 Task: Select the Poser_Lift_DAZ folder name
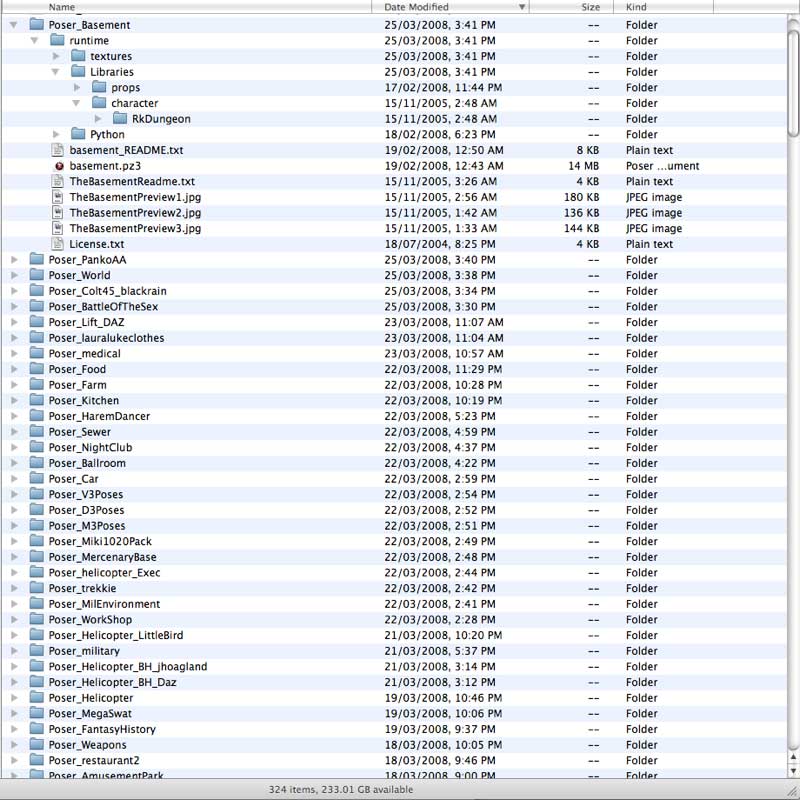point(86,322)
